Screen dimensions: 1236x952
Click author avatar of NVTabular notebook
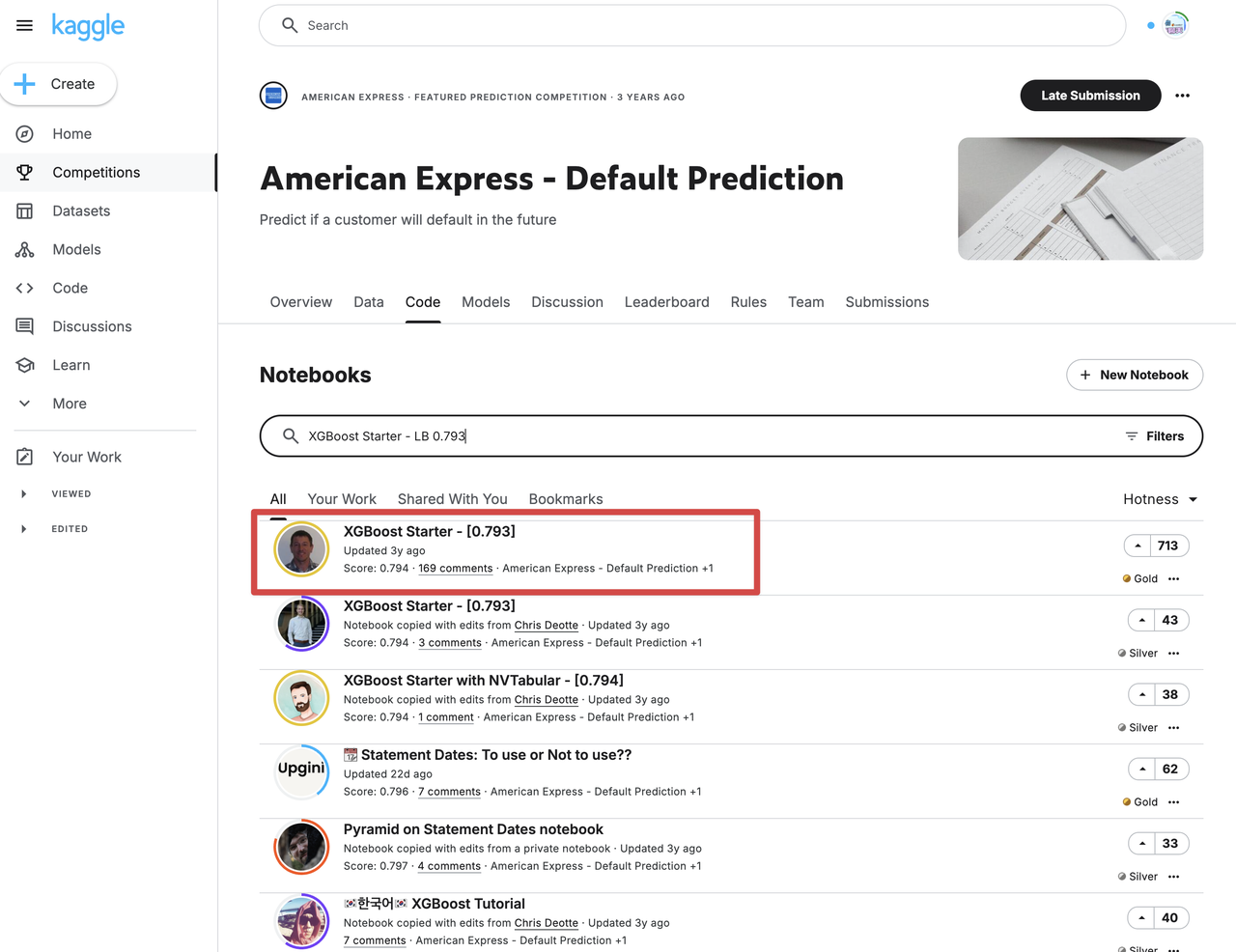click(301, 697)
